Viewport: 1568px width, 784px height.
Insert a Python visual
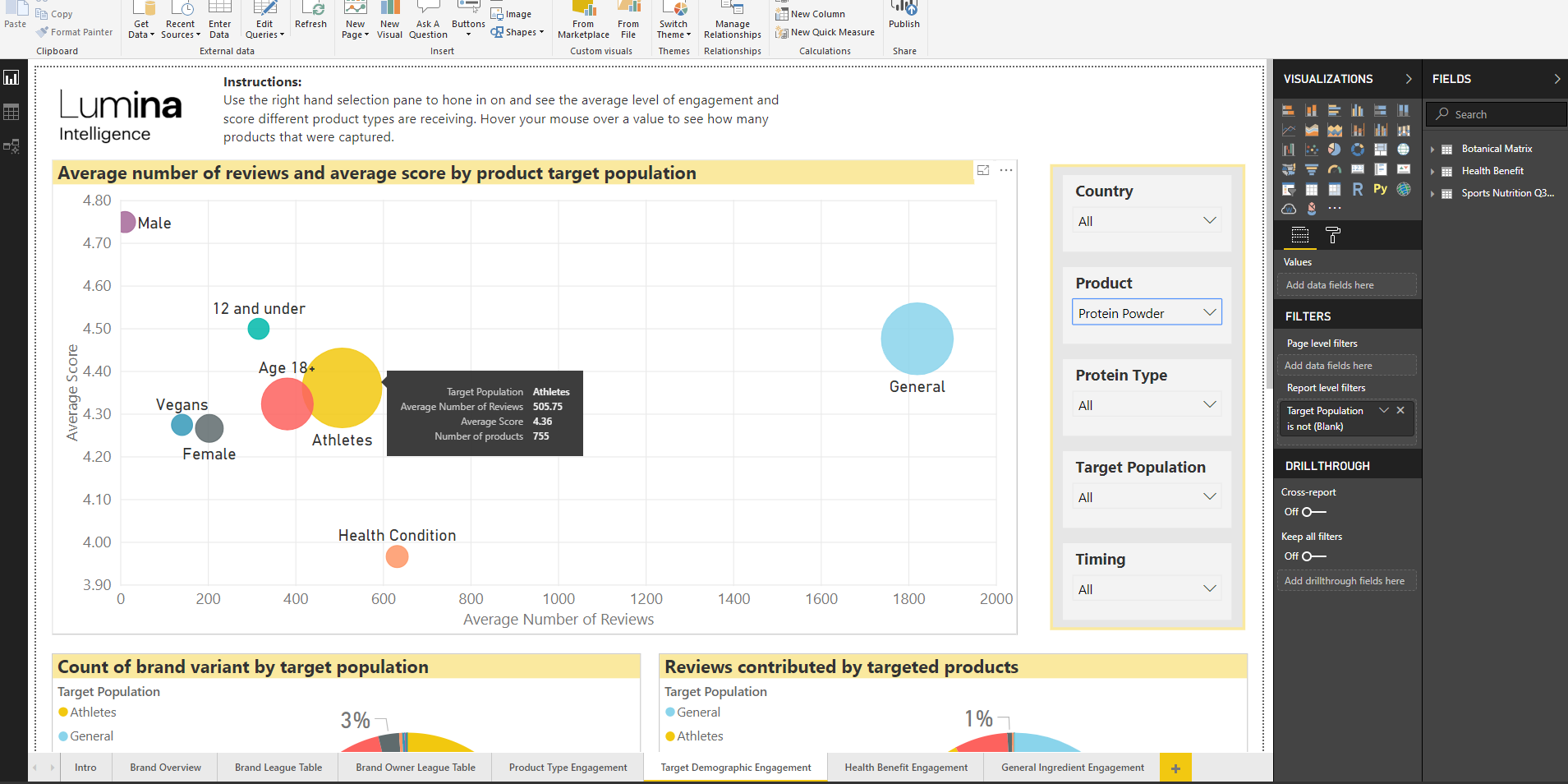[1381, 189]
